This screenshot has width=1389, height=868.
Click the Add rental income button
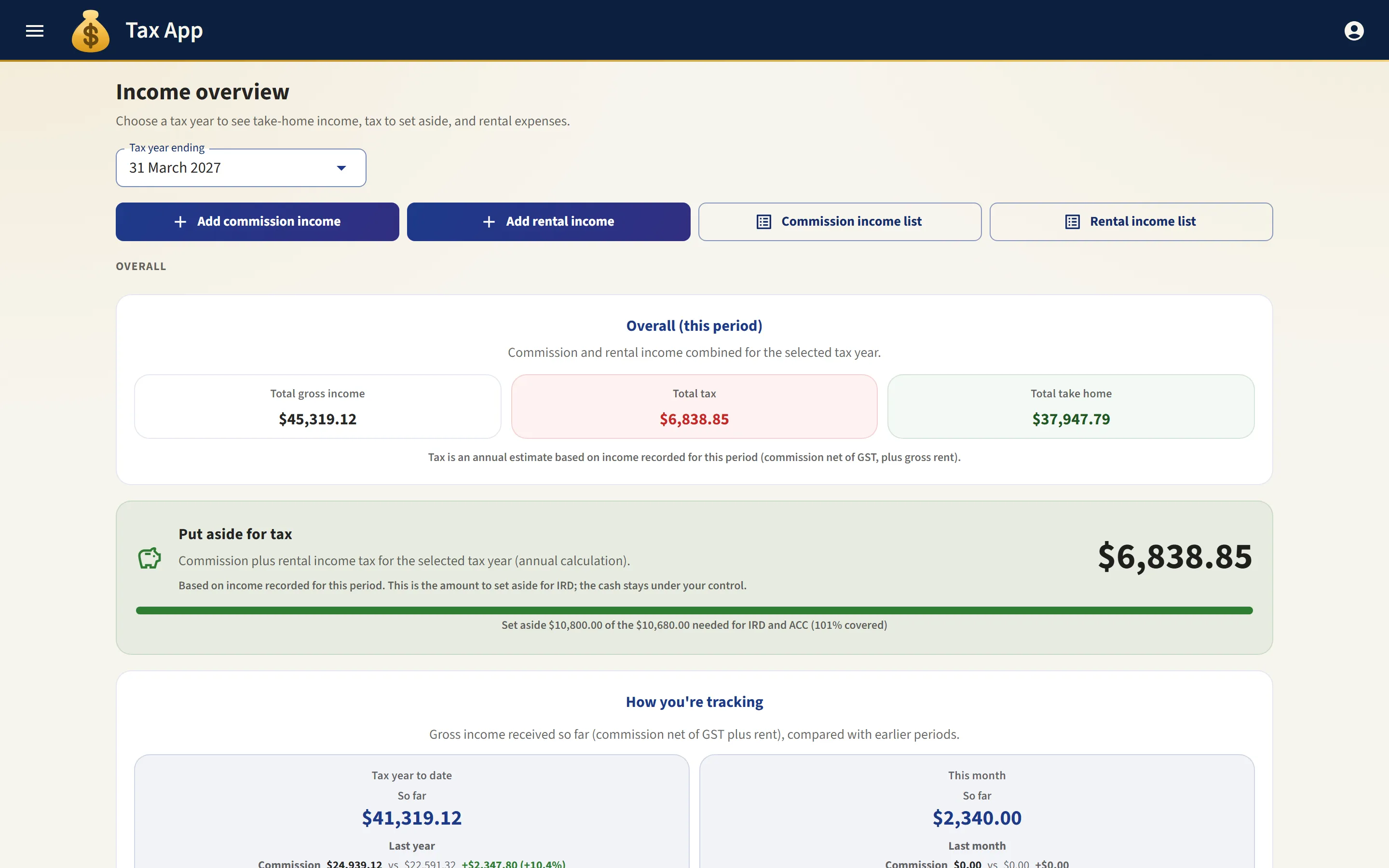(x=548, y=222)
